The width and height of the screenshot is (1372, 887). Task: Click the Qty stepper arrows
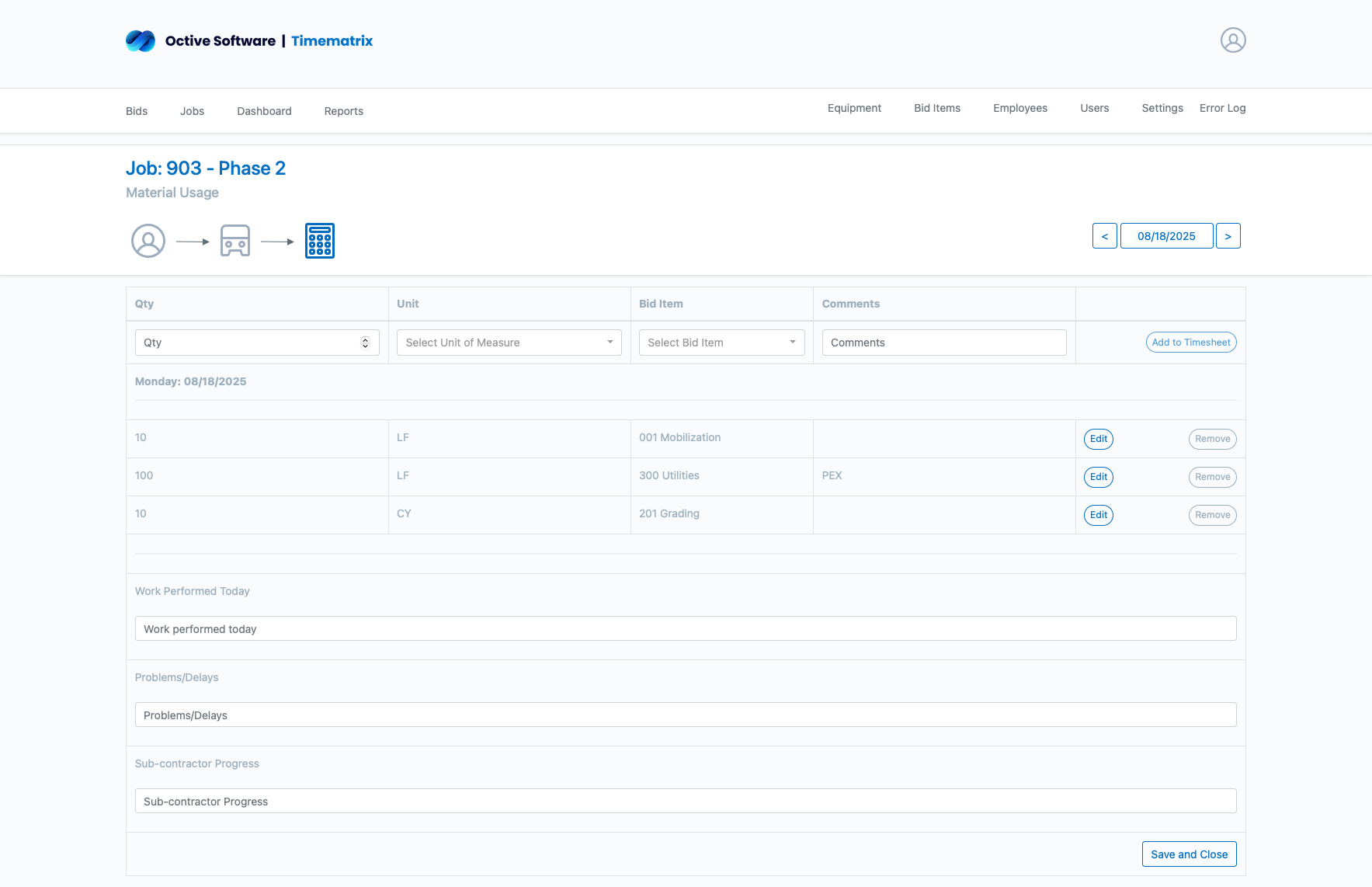coord(365,343)
